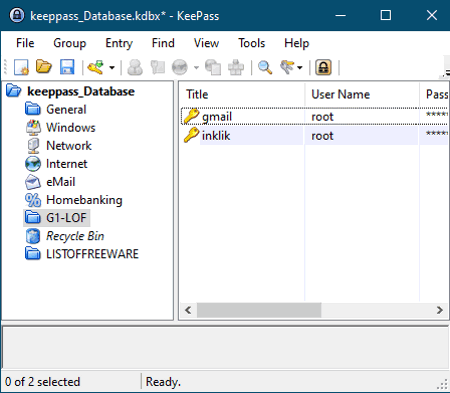The width and height of the screenshot is (450, 393).
Task: Select the Network group
Action: [x=69, y=146]
